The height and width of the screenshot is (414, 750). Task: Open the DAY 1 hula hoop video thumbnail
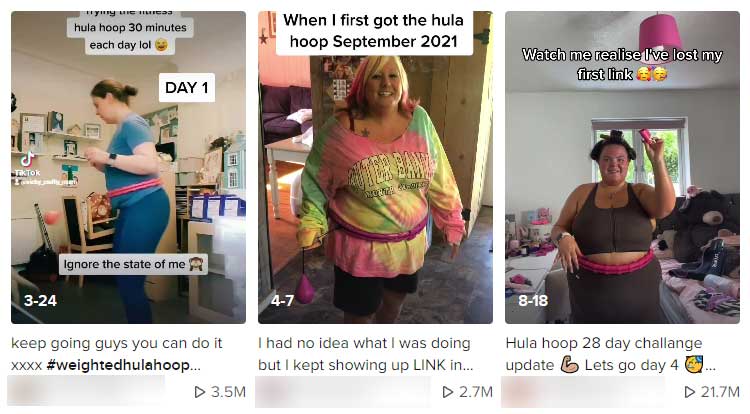[x=128, y=167]
